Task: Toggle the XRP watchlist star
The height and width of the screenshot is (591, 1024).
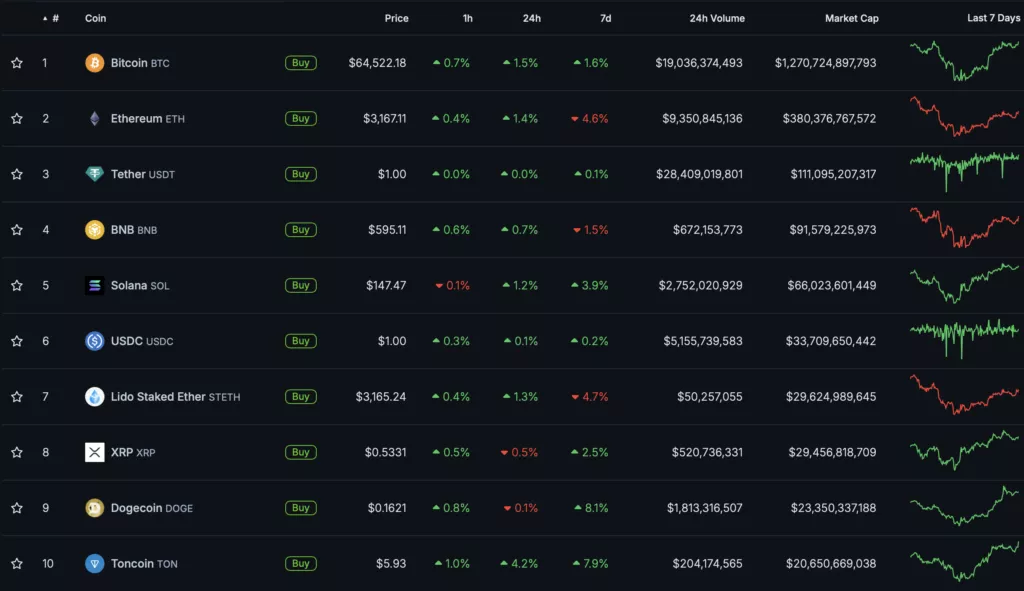Action: pyautogui.click(x=17, y=452)
